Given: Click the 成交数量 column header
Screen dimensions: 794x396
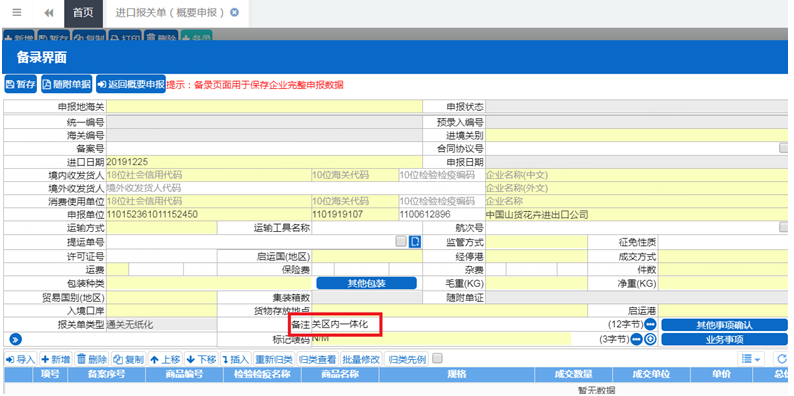Looking at the screenshot, I should [x=573, y=374].
